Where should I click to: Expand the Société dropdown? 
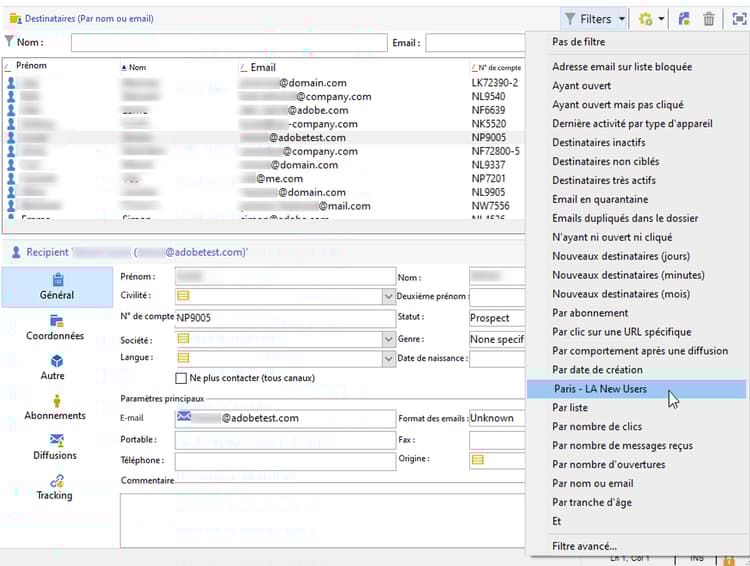388,339
